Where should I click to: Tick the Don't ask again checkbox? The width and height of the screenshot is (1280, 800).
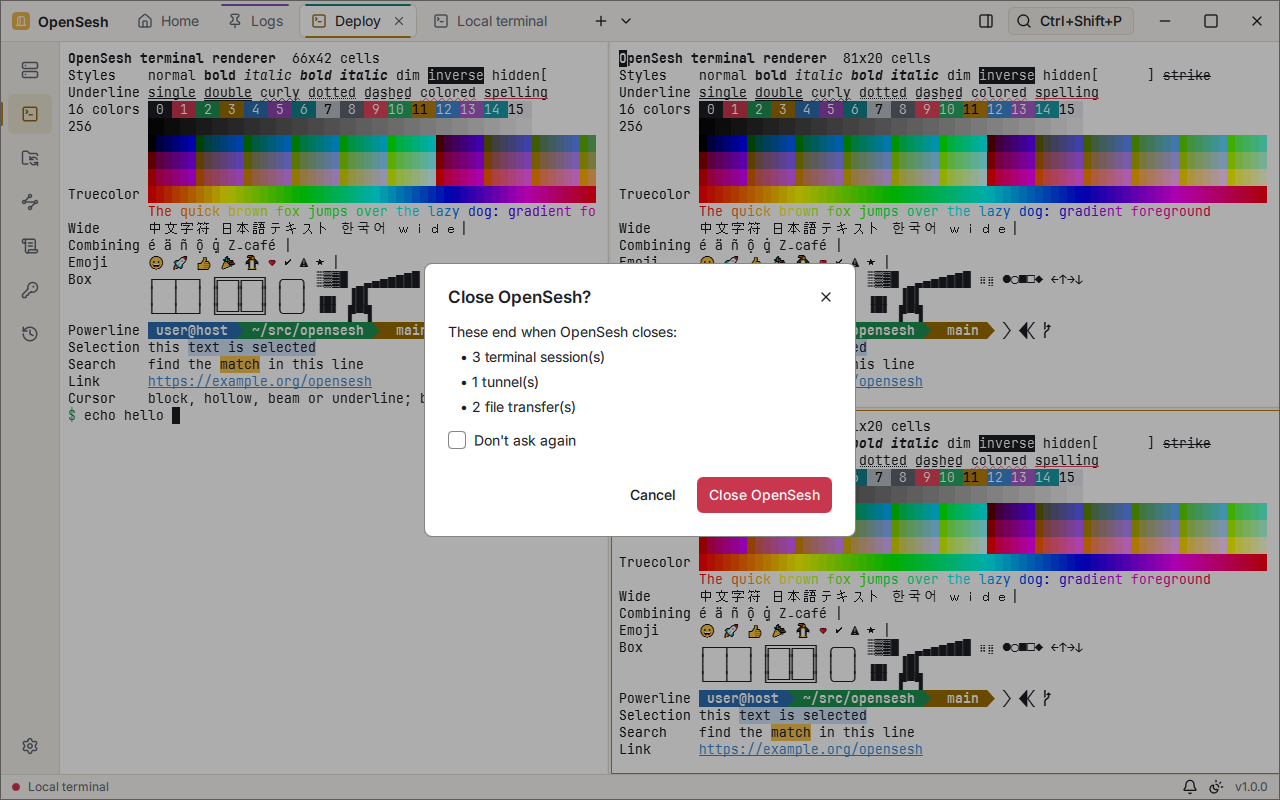click(x=457, y=440)
